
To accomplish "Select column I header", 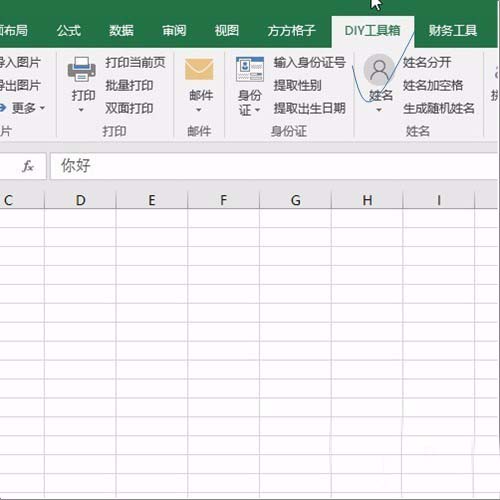I will (439, 200).
